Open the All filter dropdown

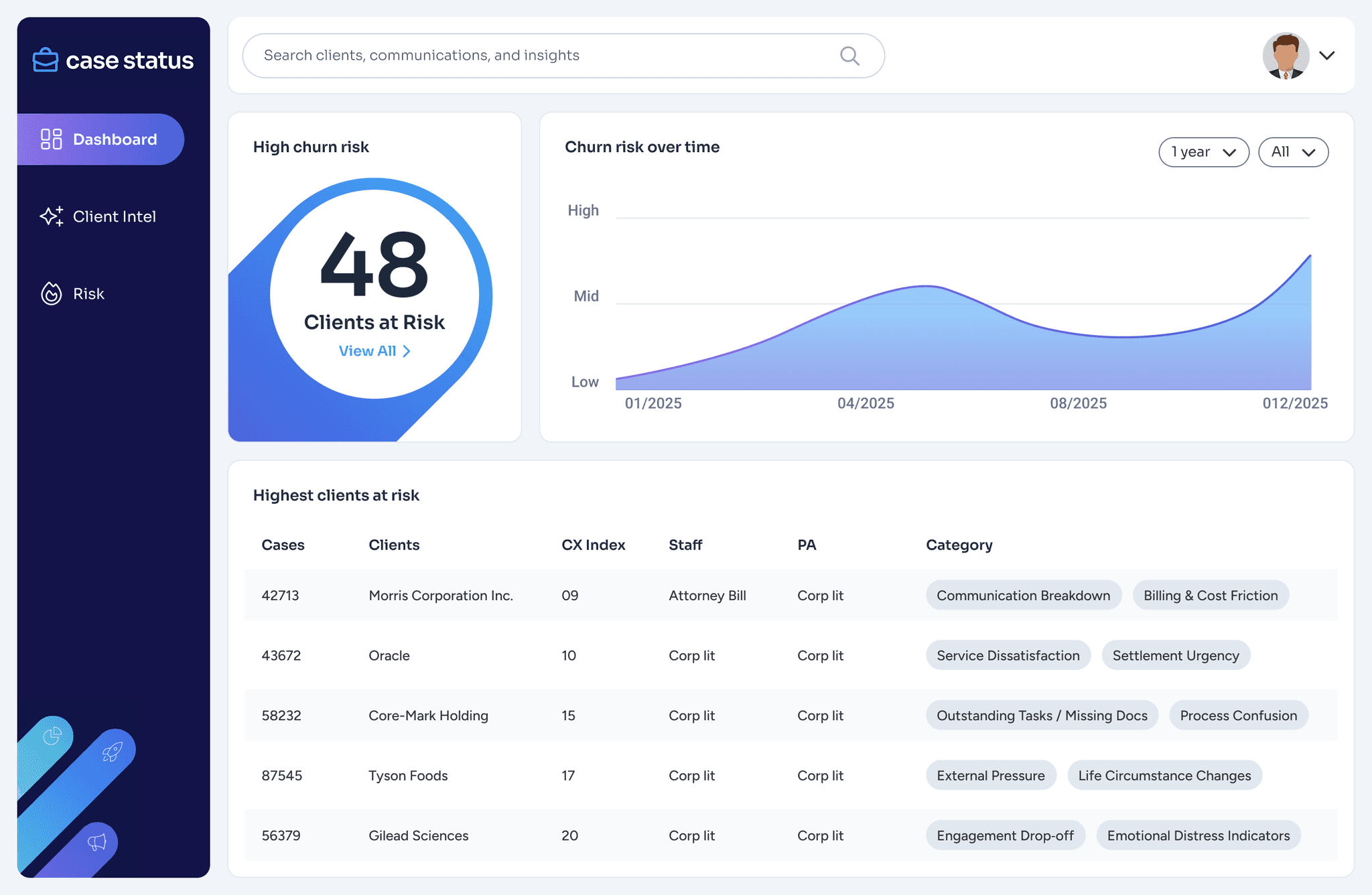click(1293, 152)
